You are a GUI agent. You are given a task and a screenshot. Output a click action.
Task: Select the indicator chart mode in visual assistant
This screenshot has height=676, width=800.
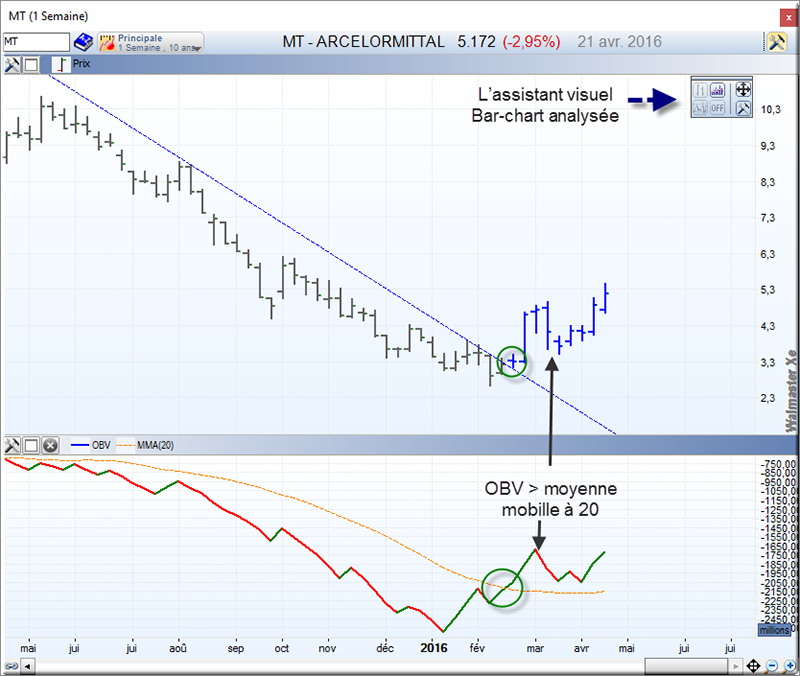click(717, 90)
